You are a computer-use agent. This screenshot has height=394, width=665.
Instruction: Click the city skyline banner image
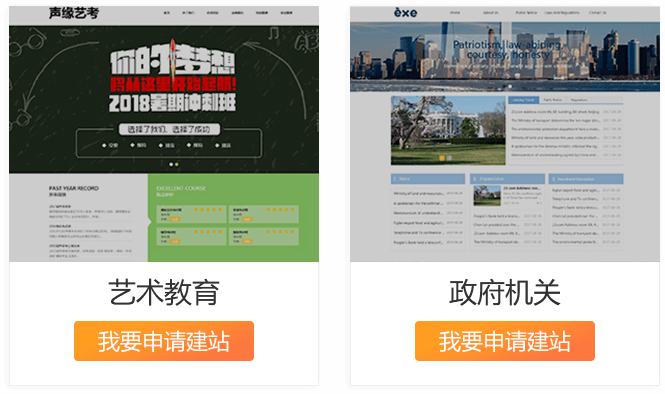point(505,56)
